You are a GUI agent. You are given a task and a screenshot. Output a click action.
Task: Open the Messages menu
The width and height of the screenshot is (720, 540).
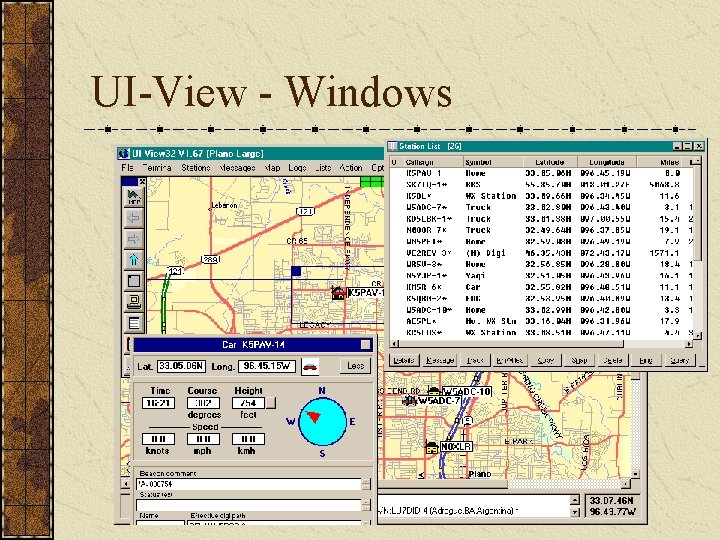237,168
